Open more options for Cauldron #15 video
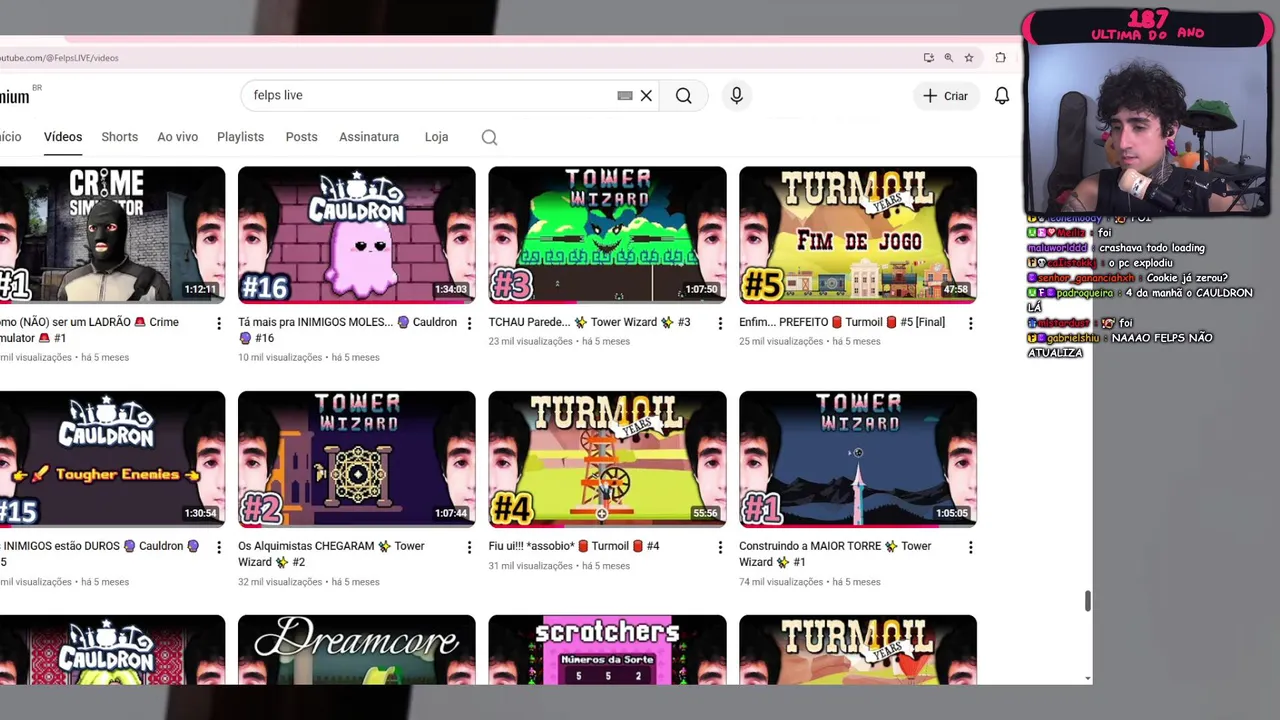This screenshot has height=720, width=1280. [x=218, y=547]
